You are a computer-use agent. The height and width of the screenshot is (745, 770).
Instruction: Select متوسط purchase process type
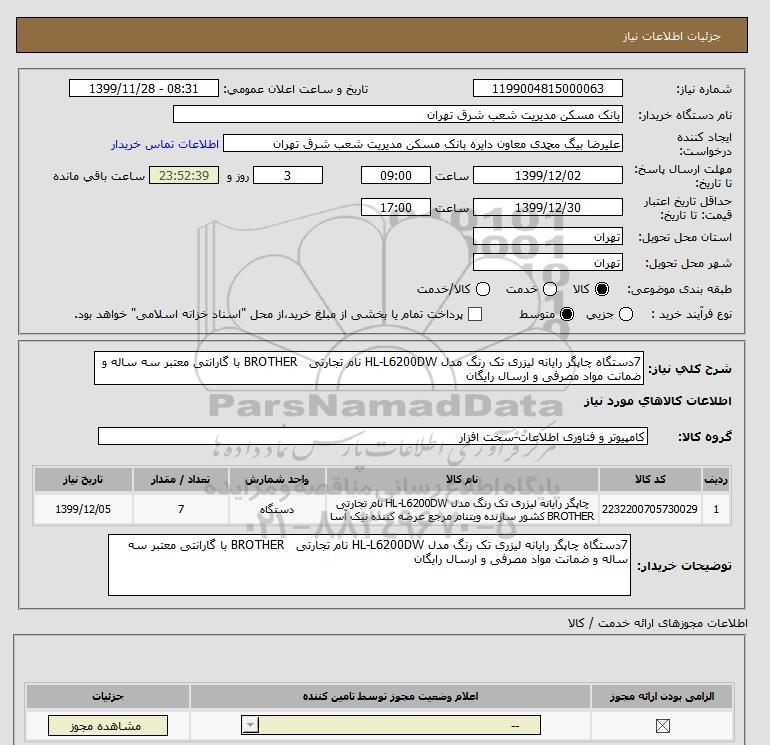(x=567, y=315)
